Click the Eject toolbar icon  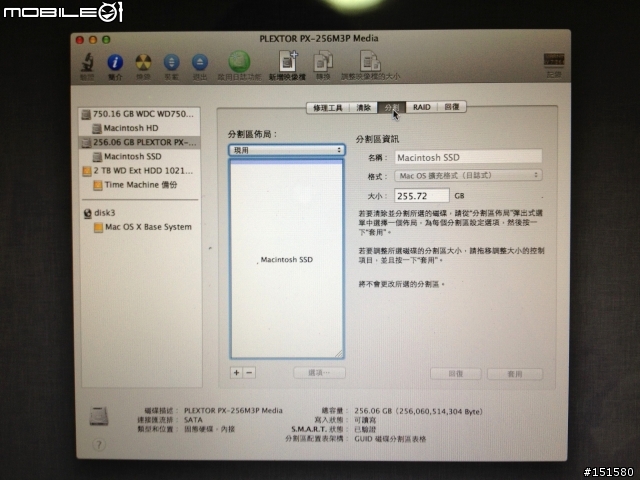(200, 62)
